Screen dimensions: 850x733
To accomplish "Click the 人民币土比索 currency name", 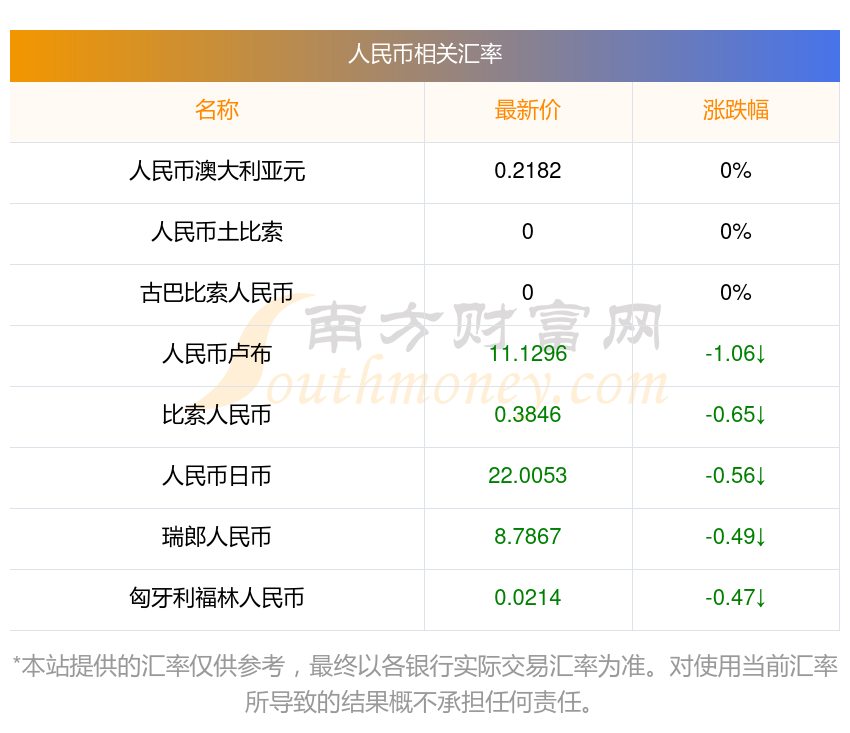I will [217, 232].
